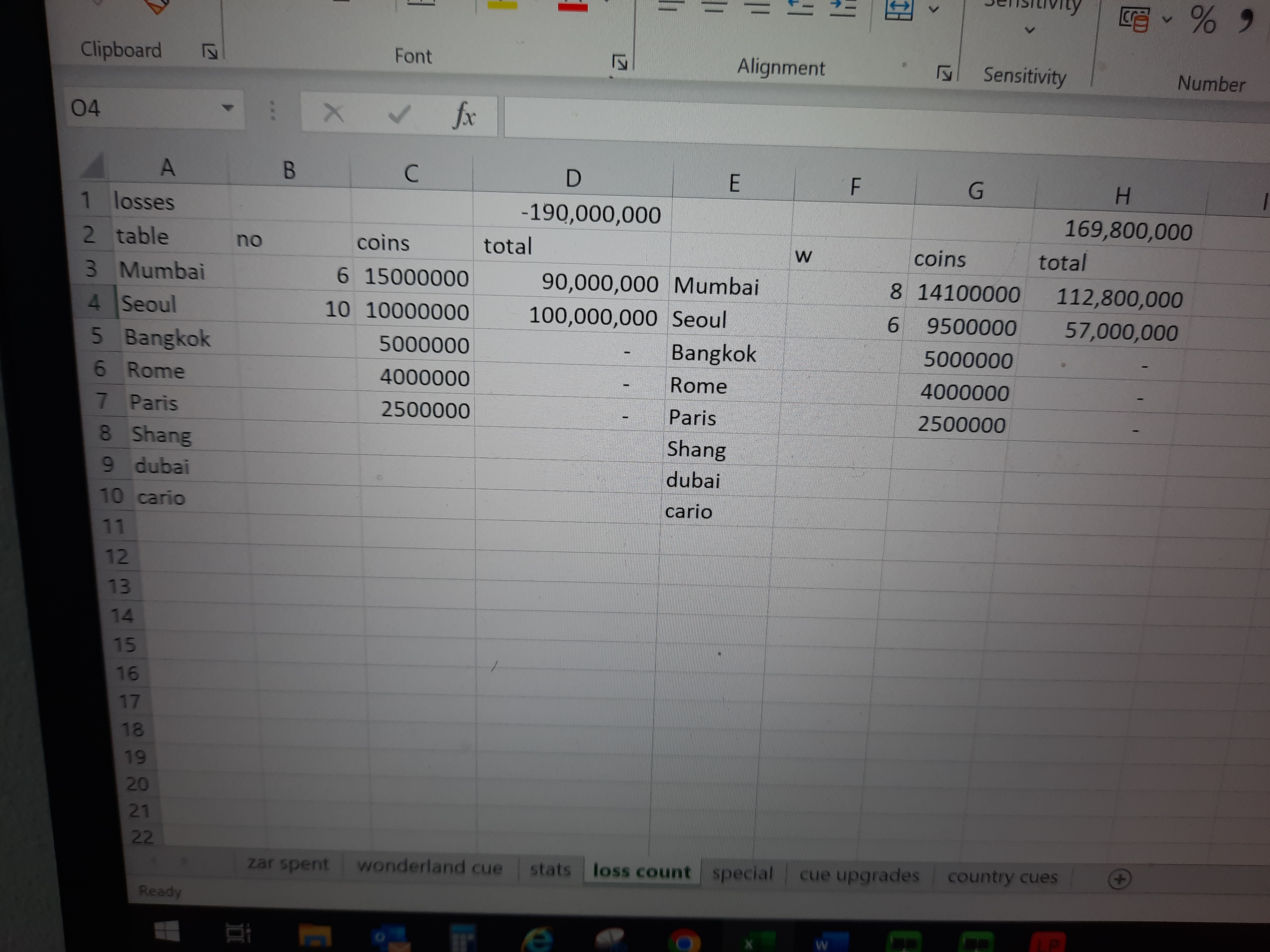
Task: Click the Insert Function fx icon
Action: (x=464, y=115)
